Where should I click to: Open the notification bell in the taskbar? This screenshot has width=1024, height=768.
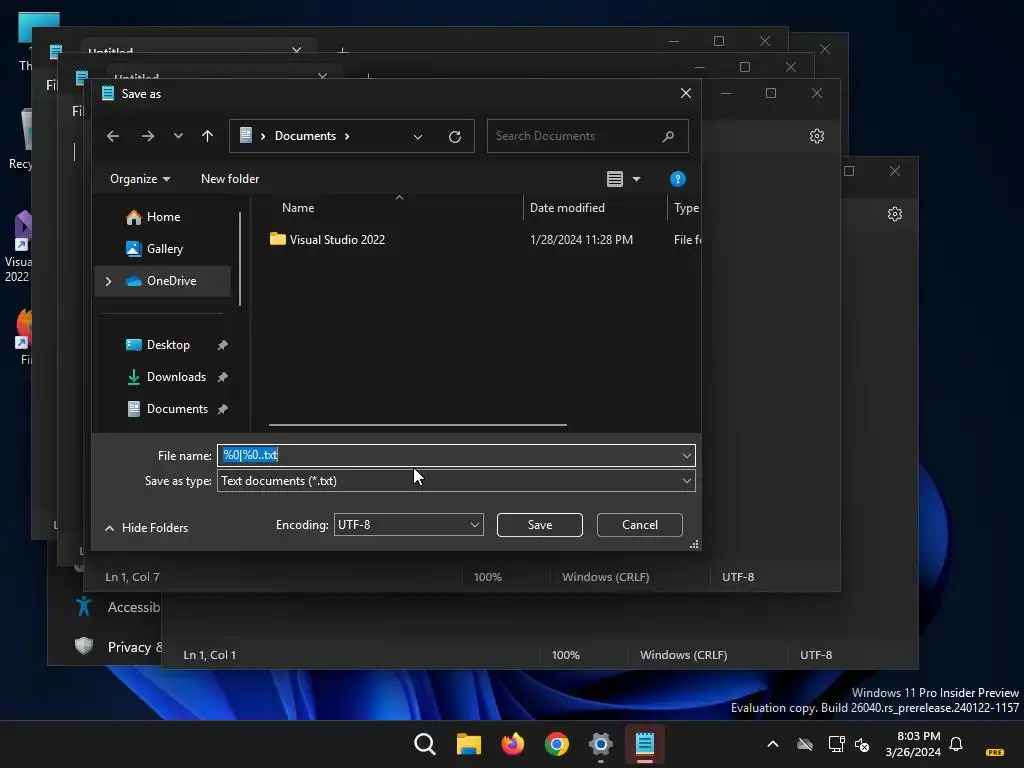pyautogui.click(x=956, y=744)
